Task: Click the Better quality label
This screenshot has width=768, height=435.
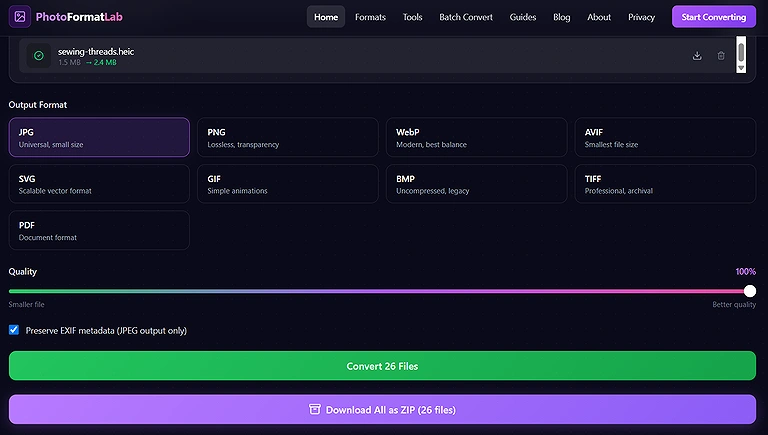Action: (x=734, y=305)
